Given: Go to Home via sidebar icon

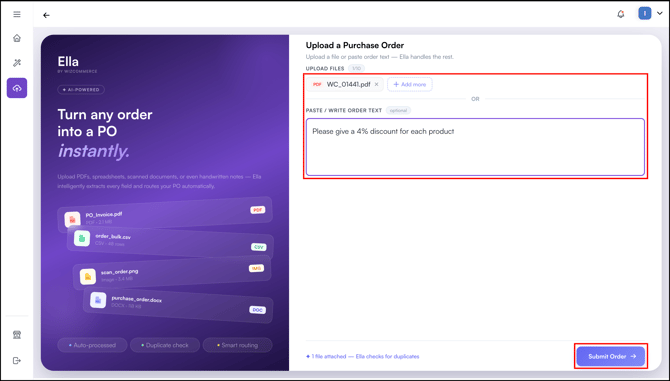Looking at the screenshot, I should pos(17,38).
